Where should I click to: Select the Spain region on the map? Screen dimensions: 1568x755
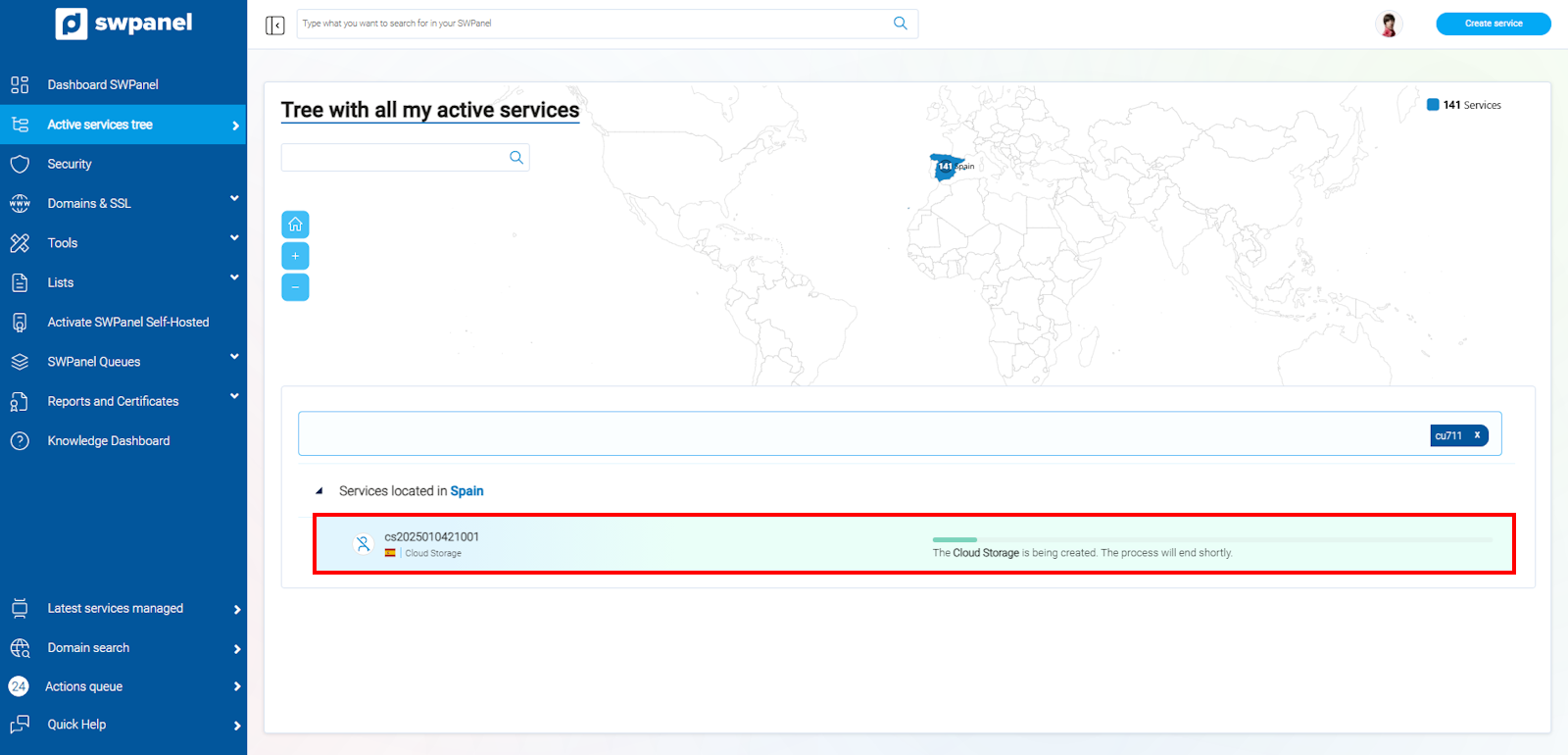coord(945,167)
